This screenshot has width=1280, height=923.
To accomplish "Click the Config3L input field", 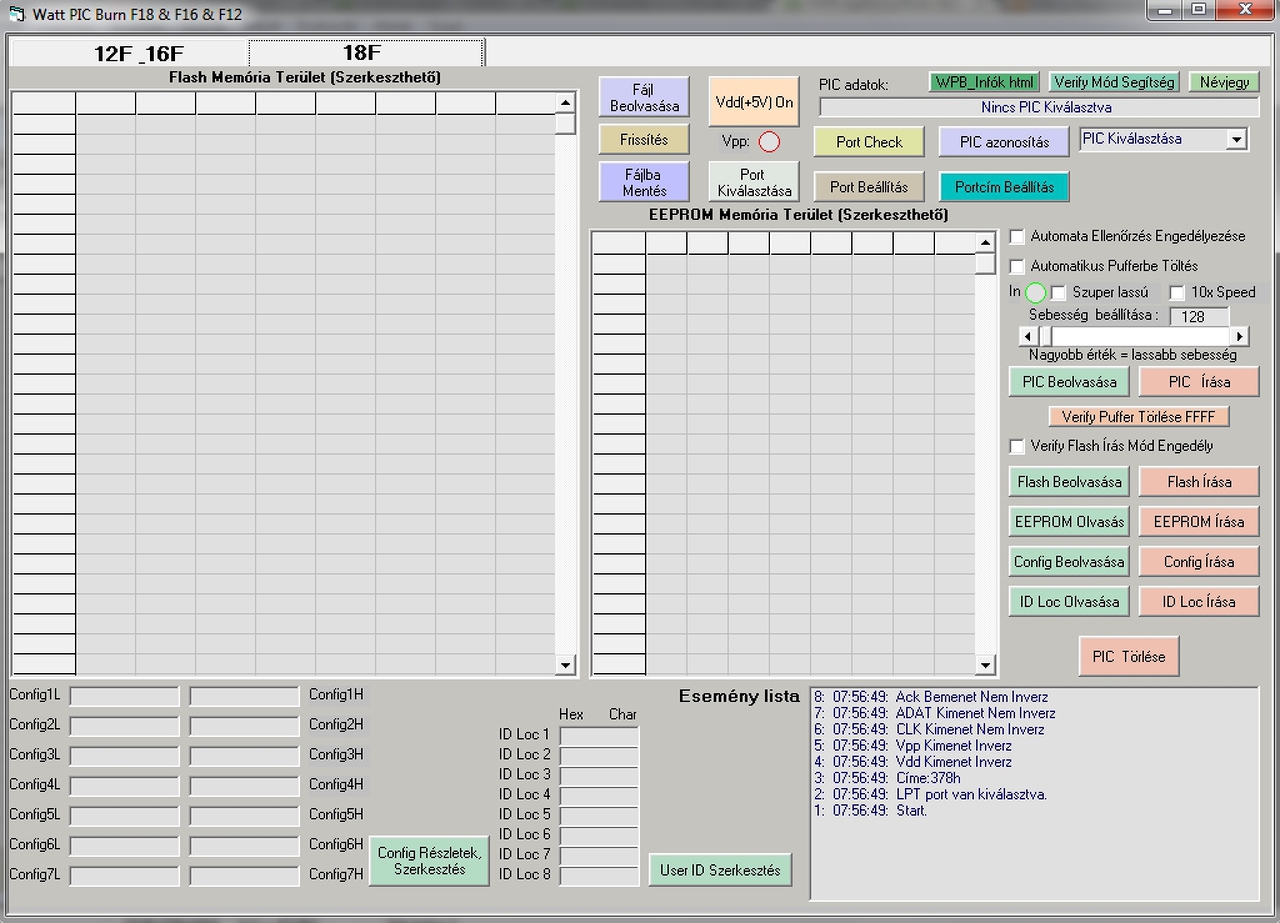I will pyautogui.click(x=124, y=756).
